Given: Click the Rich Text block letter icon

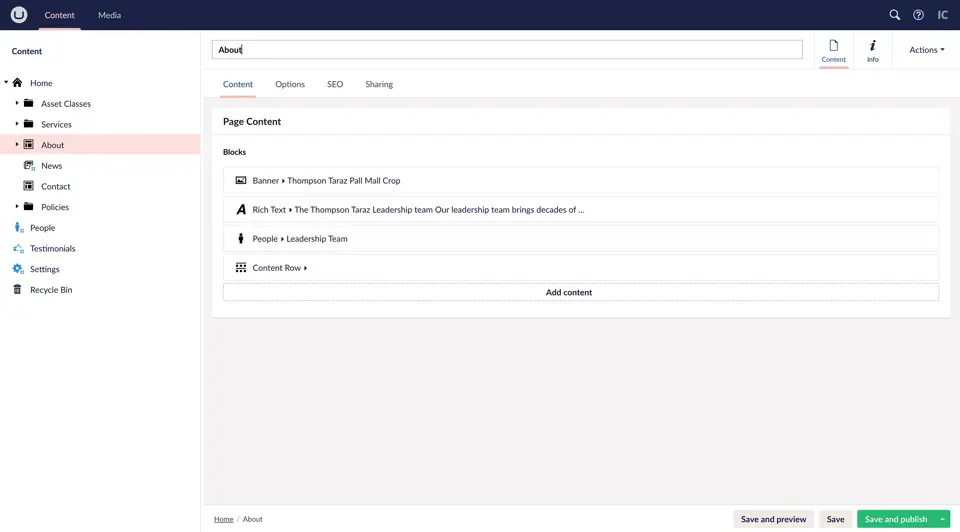Looking at the screenshot, I should tap(241, 209).
